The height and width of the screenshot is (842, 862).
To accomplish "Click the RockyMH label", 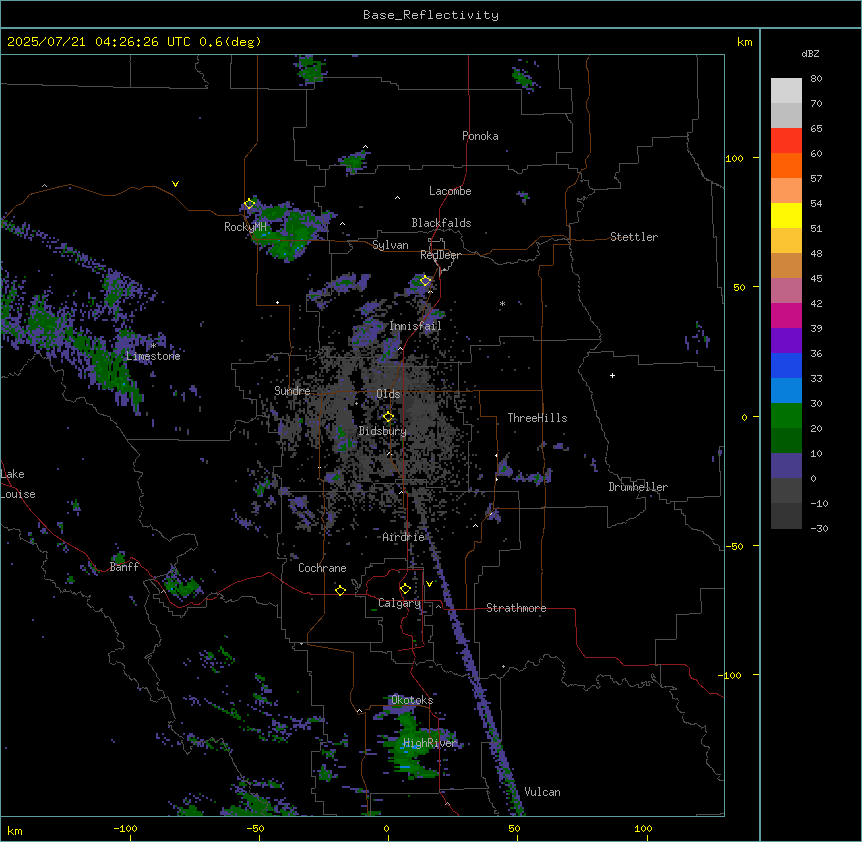I will [x=245, y=227].
